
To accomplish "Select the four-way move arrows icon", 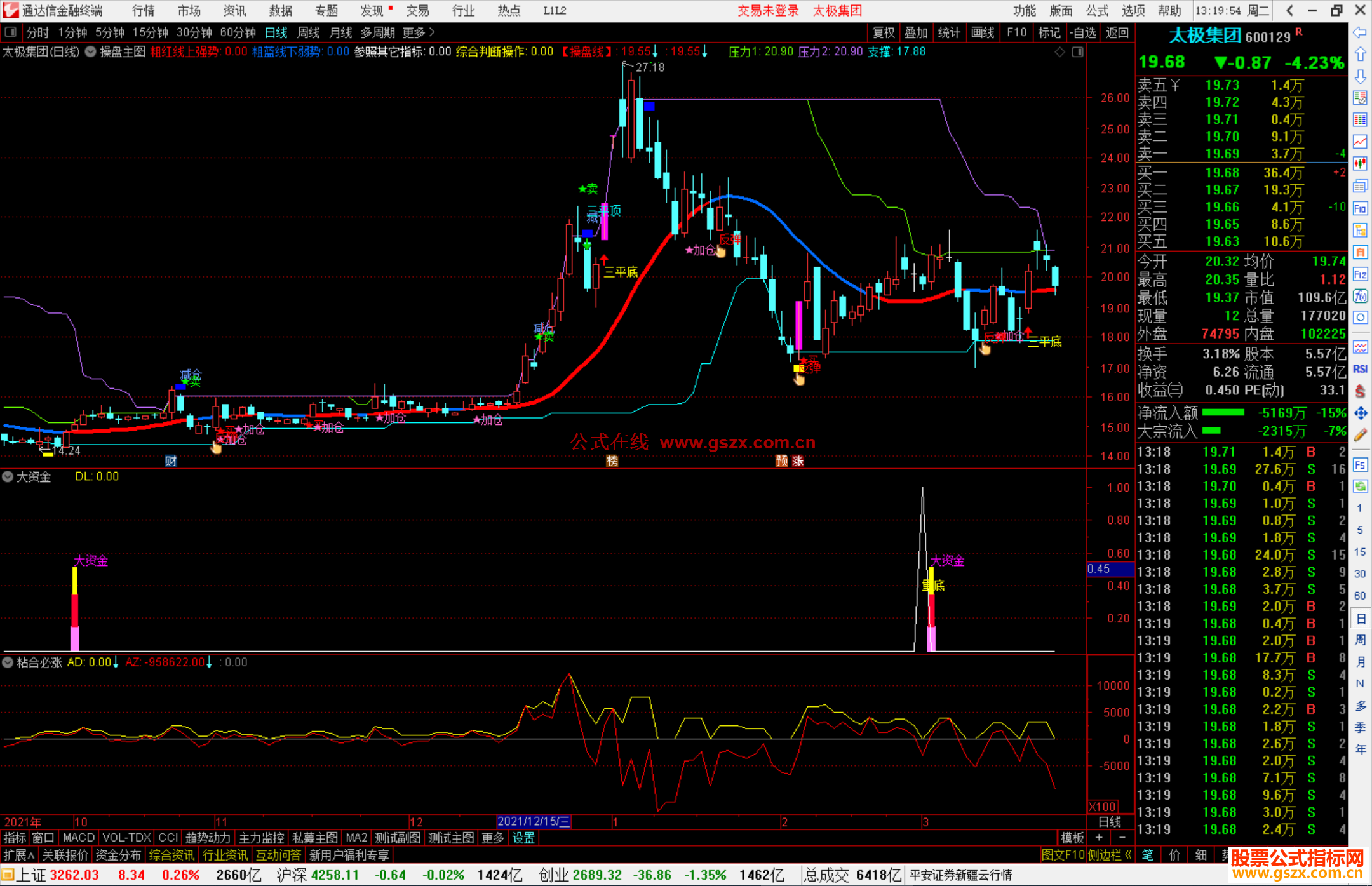I will (1360, 413).
